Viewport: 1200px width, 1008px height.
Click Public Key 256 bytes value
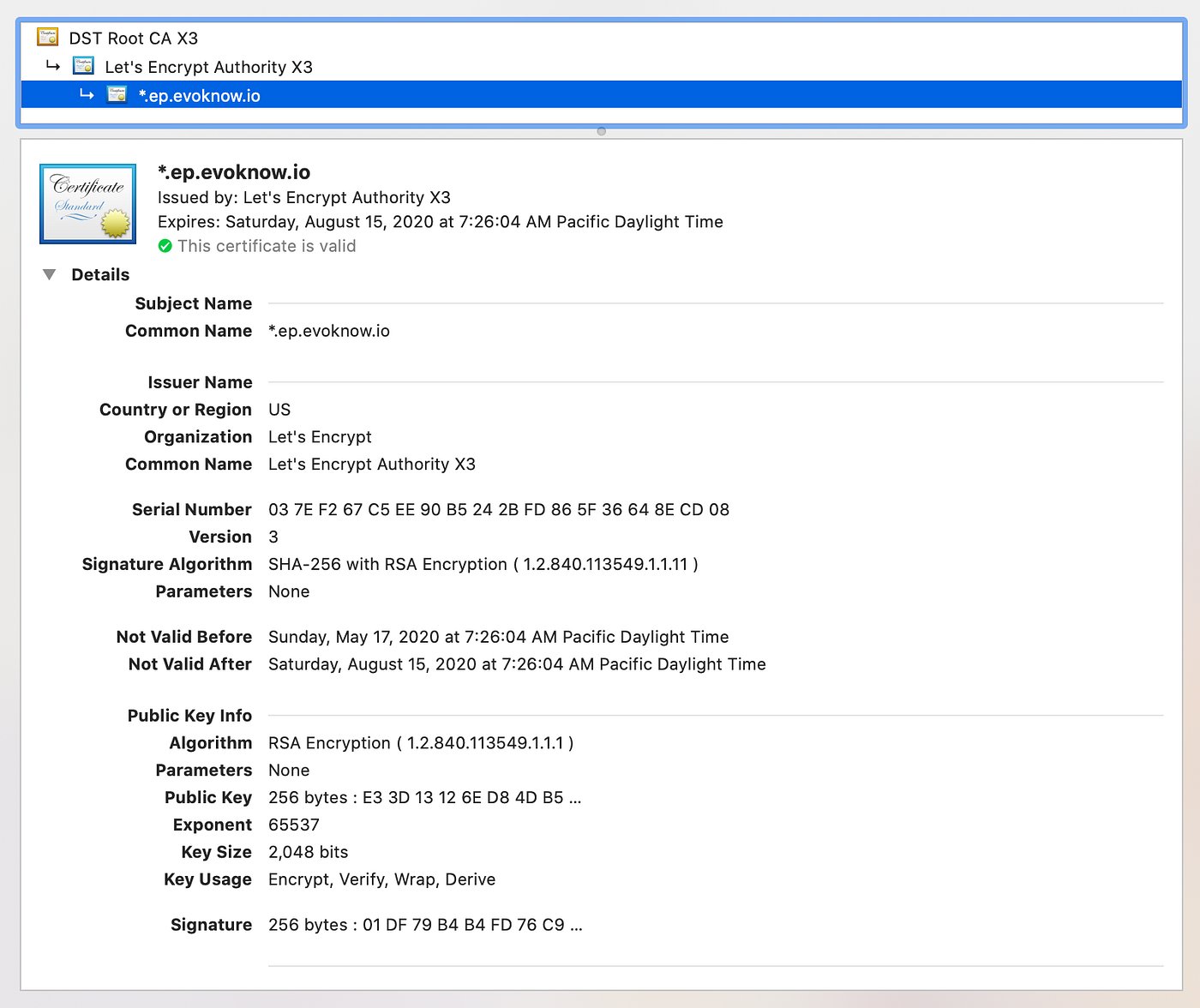pos(425,798)
